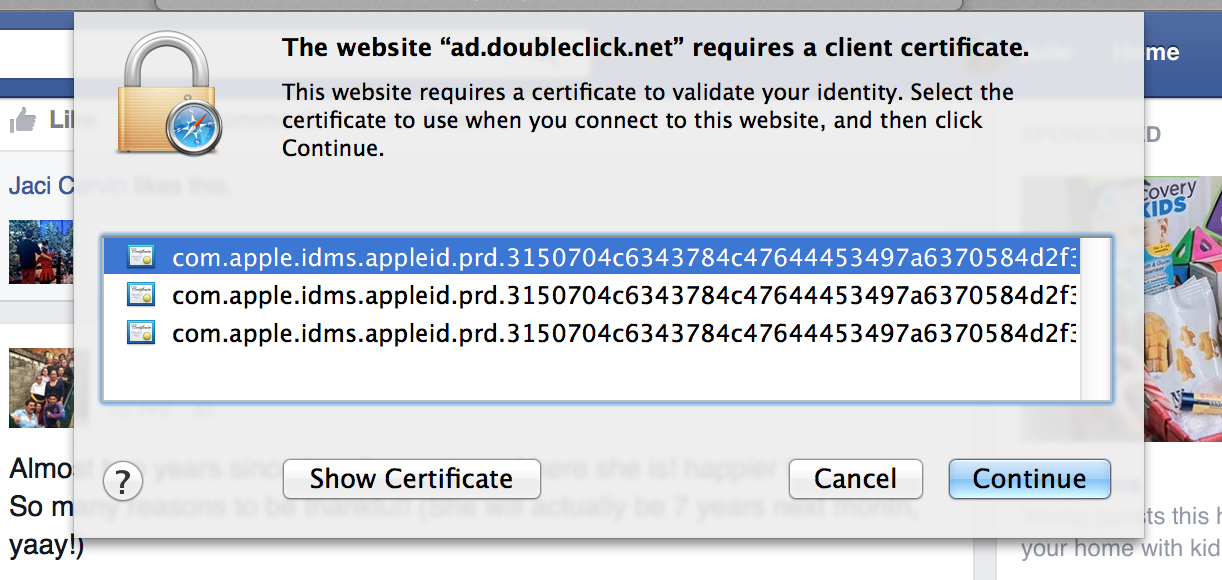Image resolution: width=1222 pixels, height=580 pixels.
Task: Click the certificate icon of the highlighted entry
Action: click(140, 257)
